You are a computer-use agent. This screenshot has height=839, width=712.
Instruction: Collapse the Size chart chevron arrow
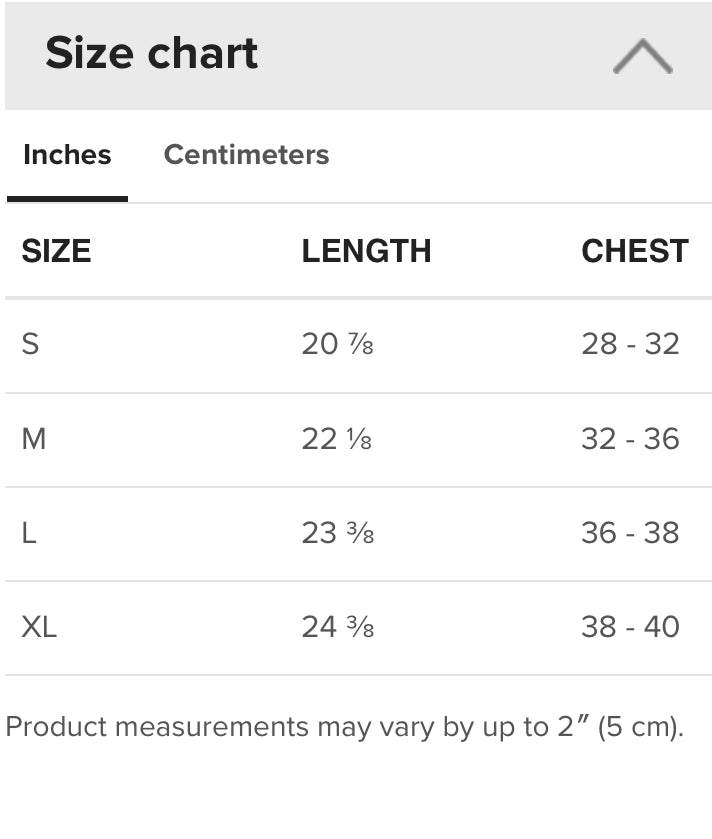(x=642, y=57)
